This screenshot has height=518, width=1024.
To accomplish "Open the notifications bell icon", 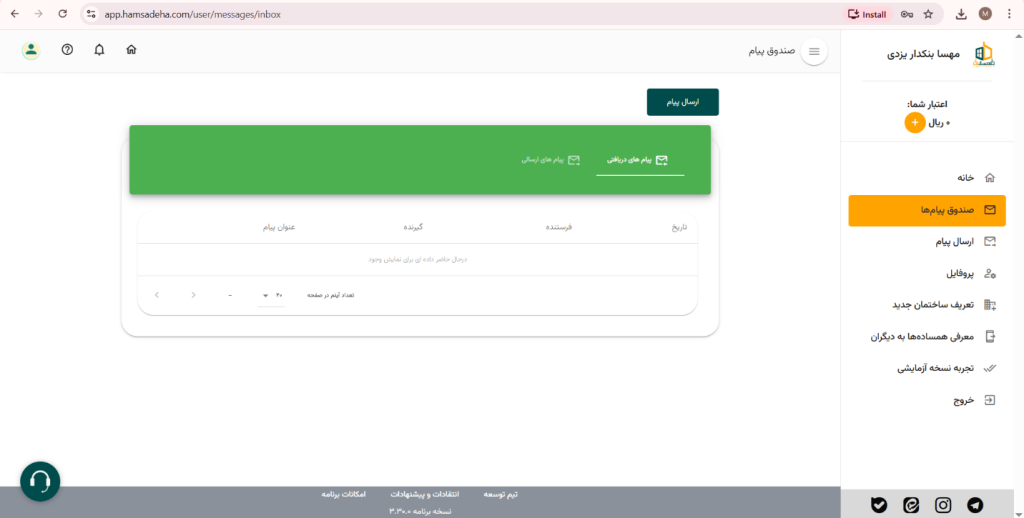I will [99, 50].
